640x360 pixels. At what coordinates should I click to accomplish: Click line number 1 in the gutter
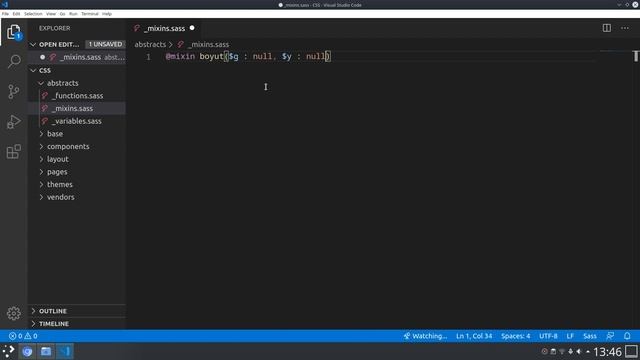click(x=149, y=57)
